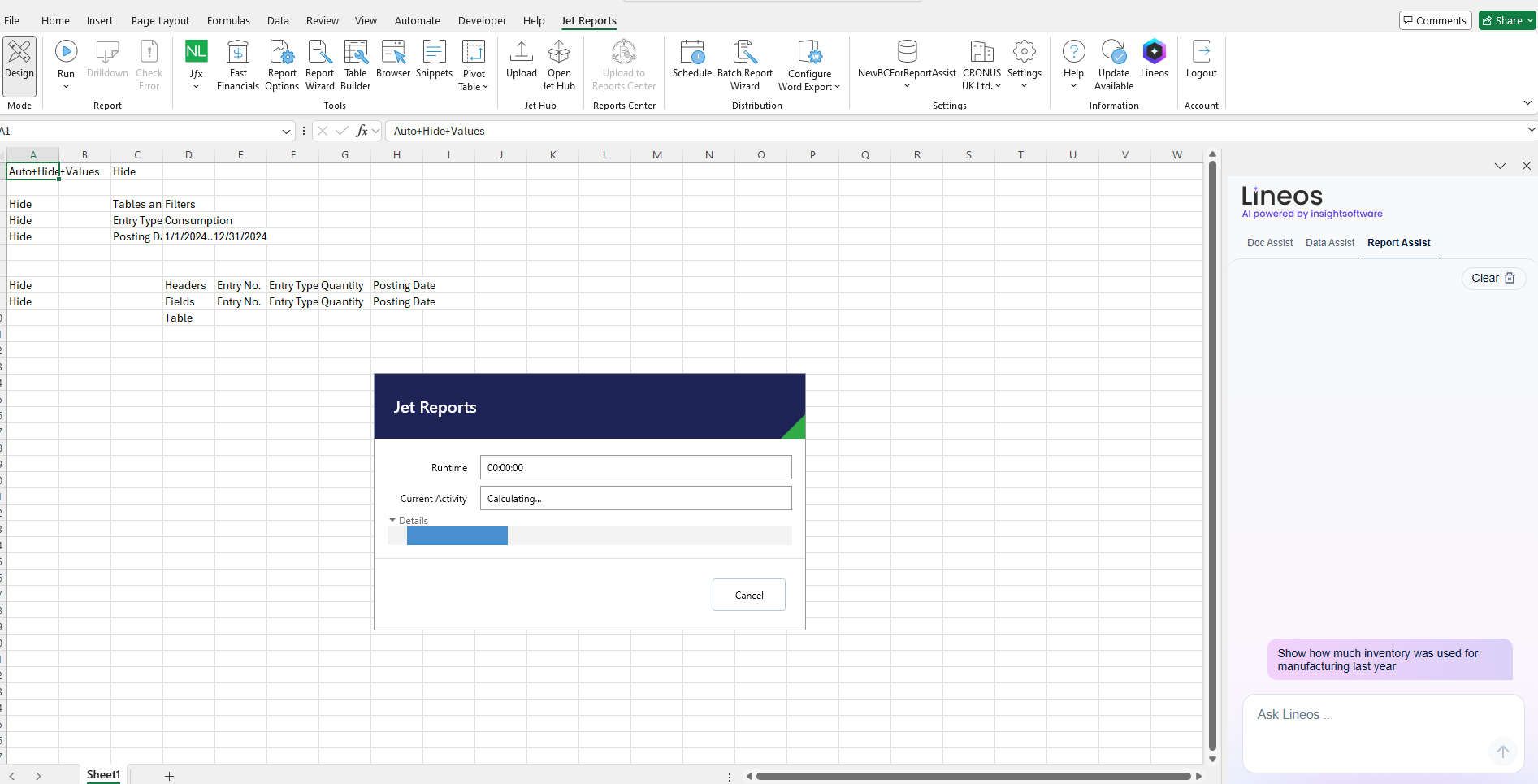This screenshot has height=784, width=1538.
Task: Clear the Report Assist chat history
Action: (x=1493, y=278)
